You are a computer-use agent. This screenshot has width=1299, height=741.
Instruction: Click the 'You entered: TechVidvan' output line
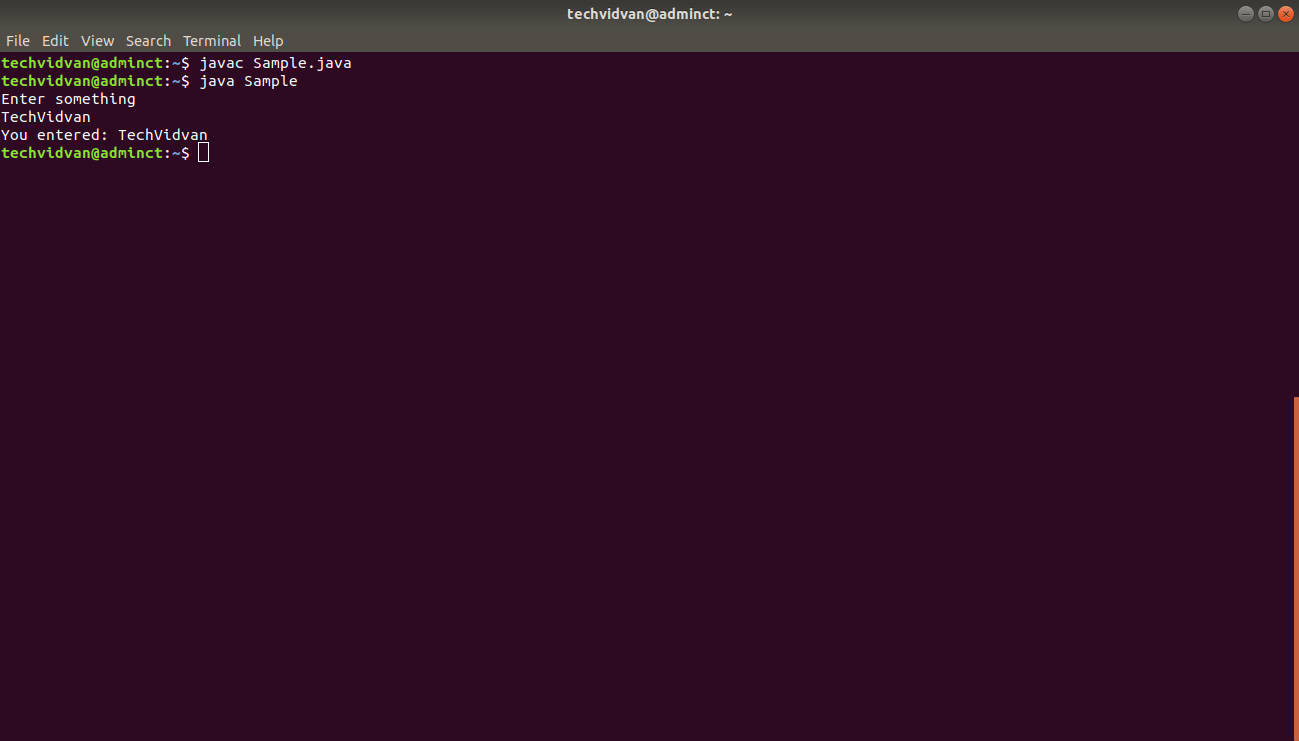104,135
